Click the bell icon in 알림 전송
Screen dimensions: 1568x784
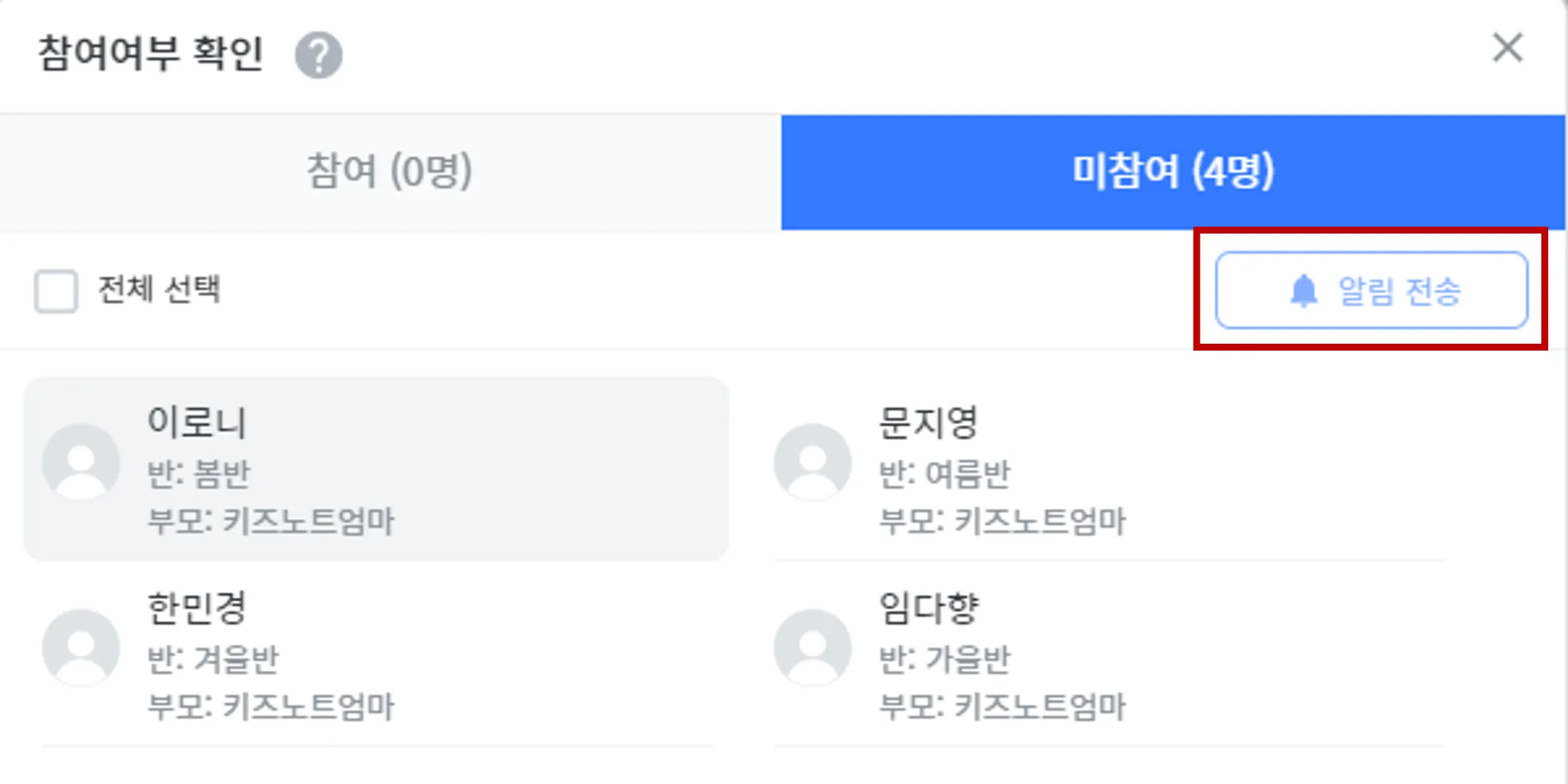[x=1304, y=291]
